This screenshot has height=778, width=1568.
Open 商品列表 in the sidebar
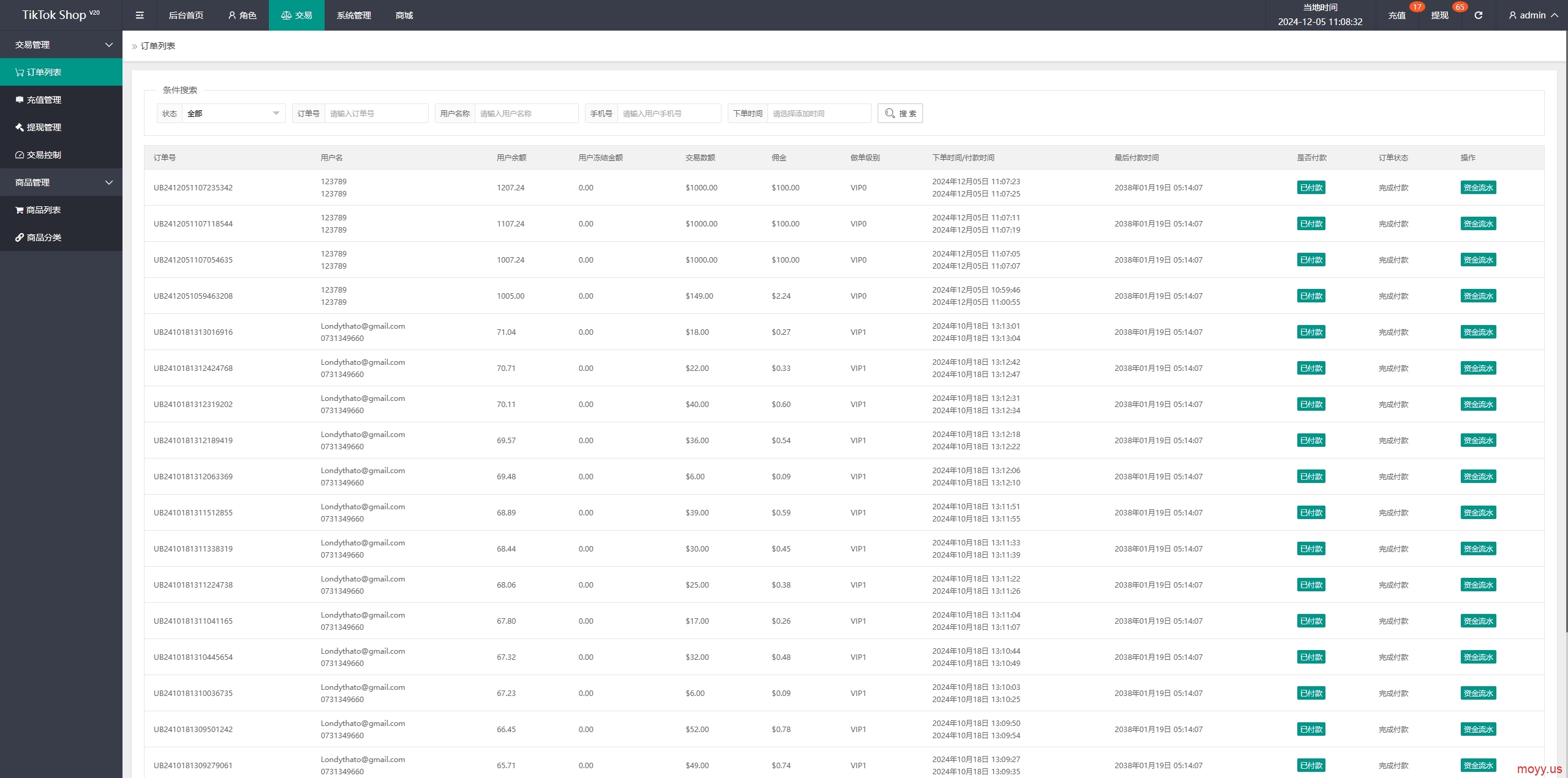61,210
